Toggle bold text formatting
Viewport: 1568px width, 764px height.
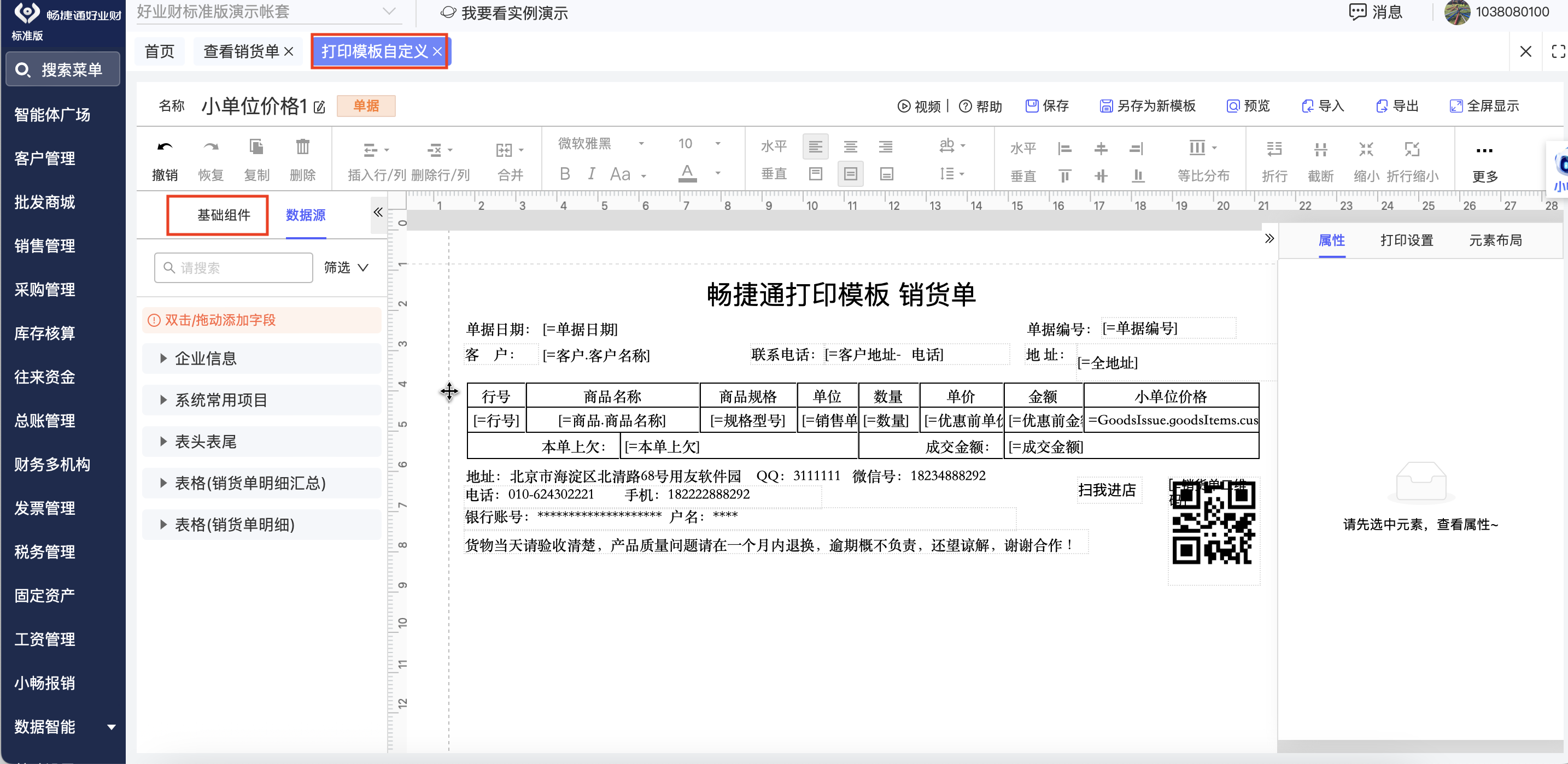(564, 174)
